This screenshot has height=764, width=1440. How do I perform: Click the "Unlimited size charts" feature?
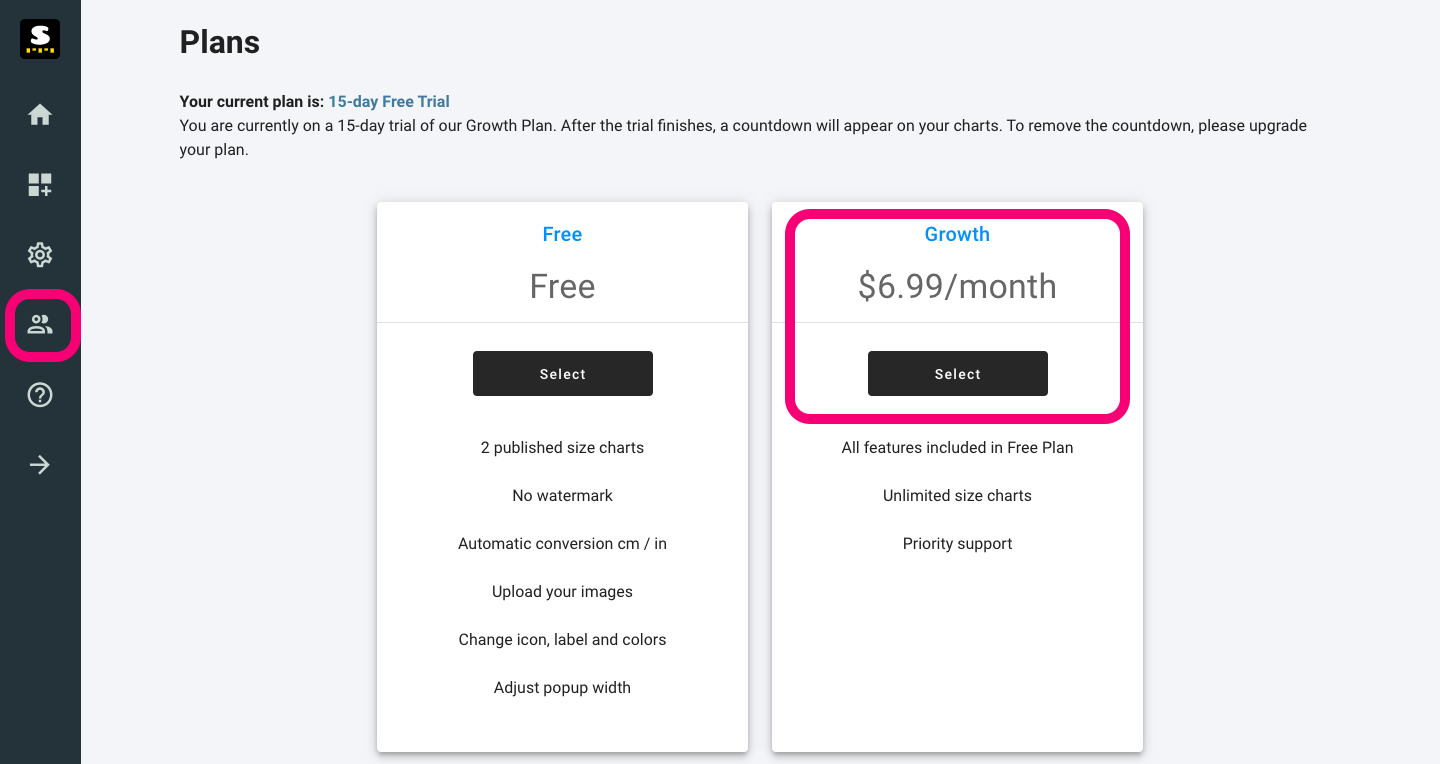(x=957, y=496)
